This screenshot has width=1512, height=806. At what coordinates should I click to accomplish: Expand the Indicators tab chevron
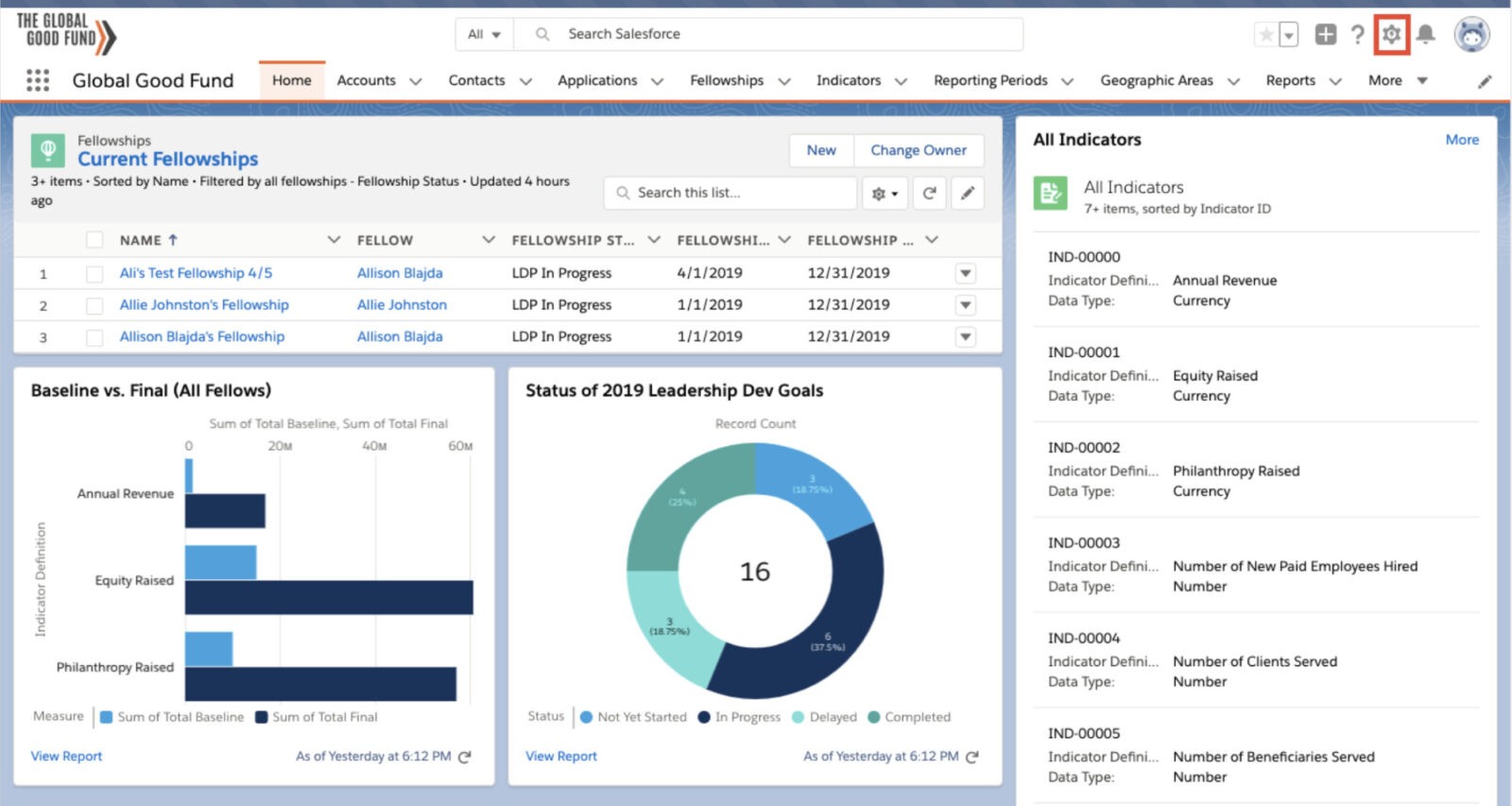[x=901, y=81]
